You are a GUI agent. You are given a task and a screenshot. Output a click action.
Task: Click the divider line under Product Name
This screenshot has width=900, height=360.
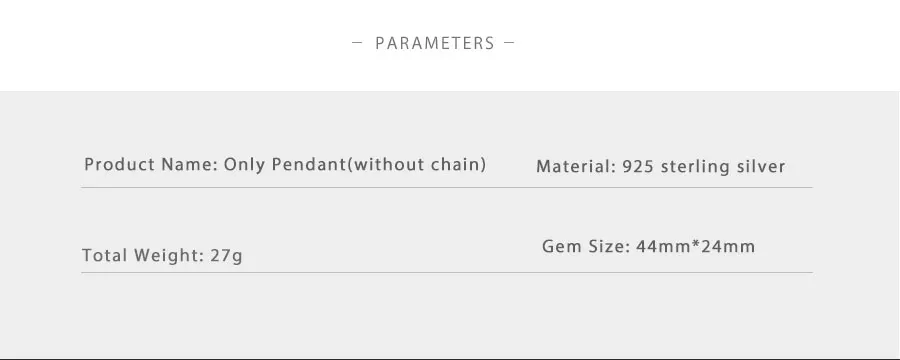point(447,187)
